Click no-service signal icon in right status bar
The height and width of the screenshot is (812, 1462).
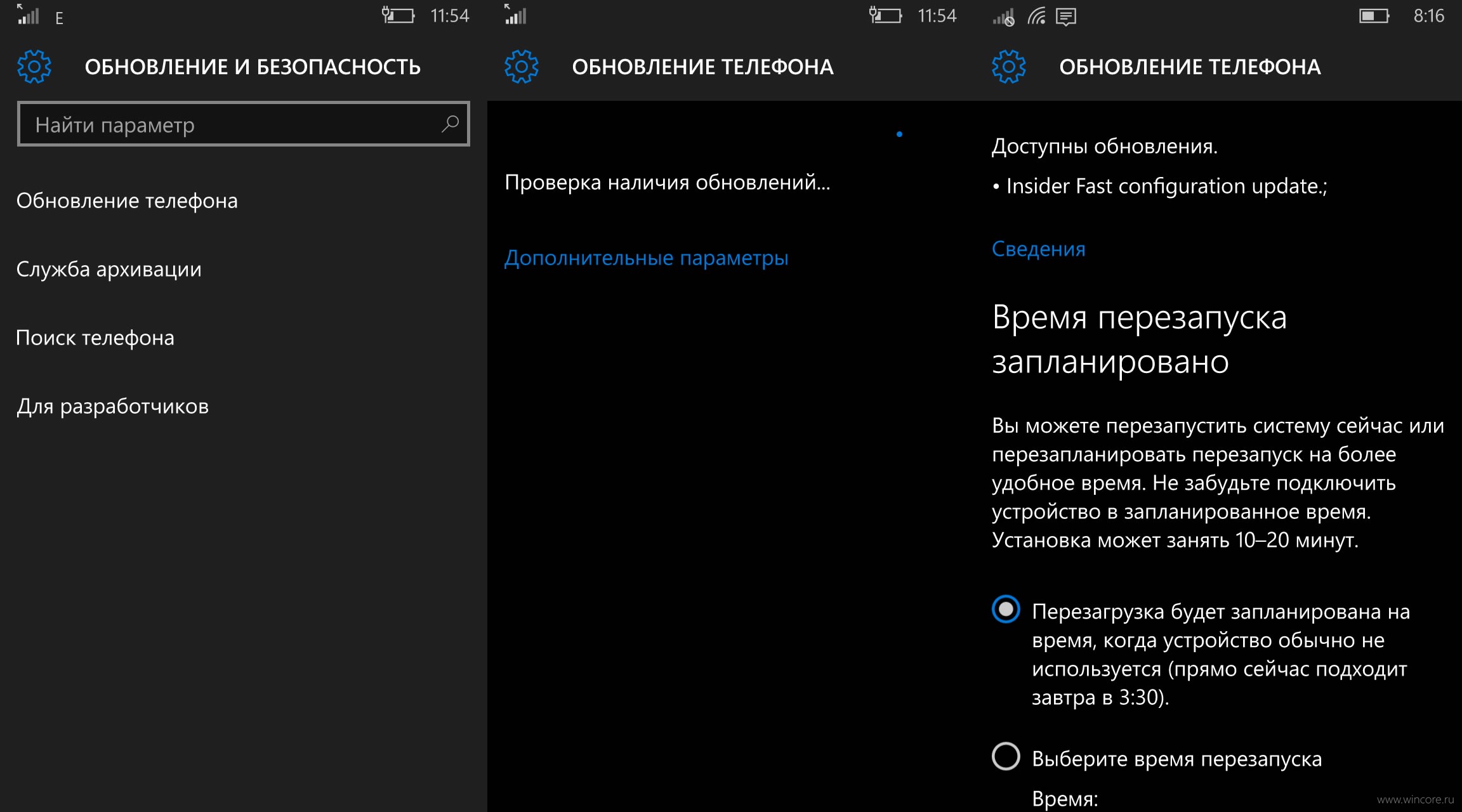(1003, 17)
